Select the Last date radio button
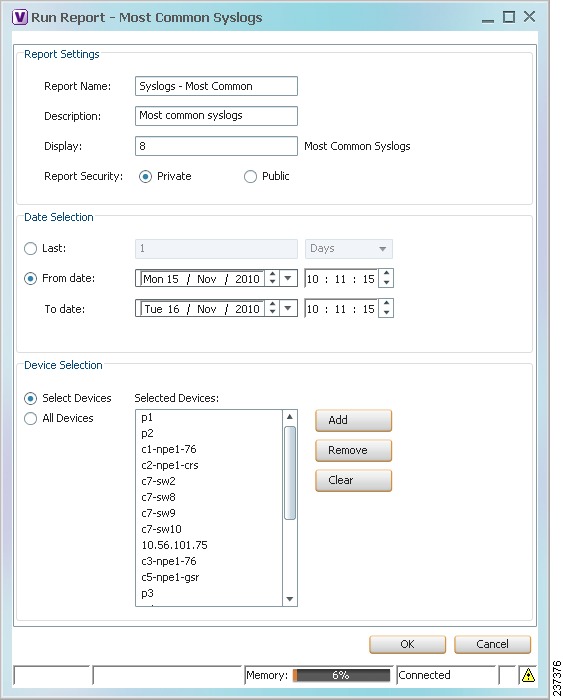The image size is (563, 700). [30, 249]
